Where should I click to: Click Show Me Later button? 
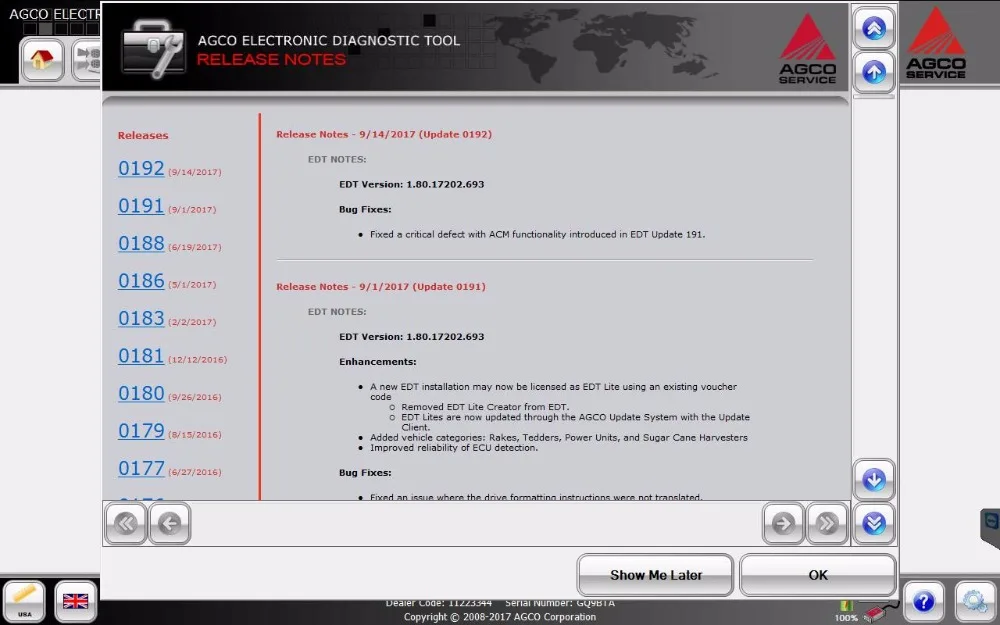tap(656, 575)
